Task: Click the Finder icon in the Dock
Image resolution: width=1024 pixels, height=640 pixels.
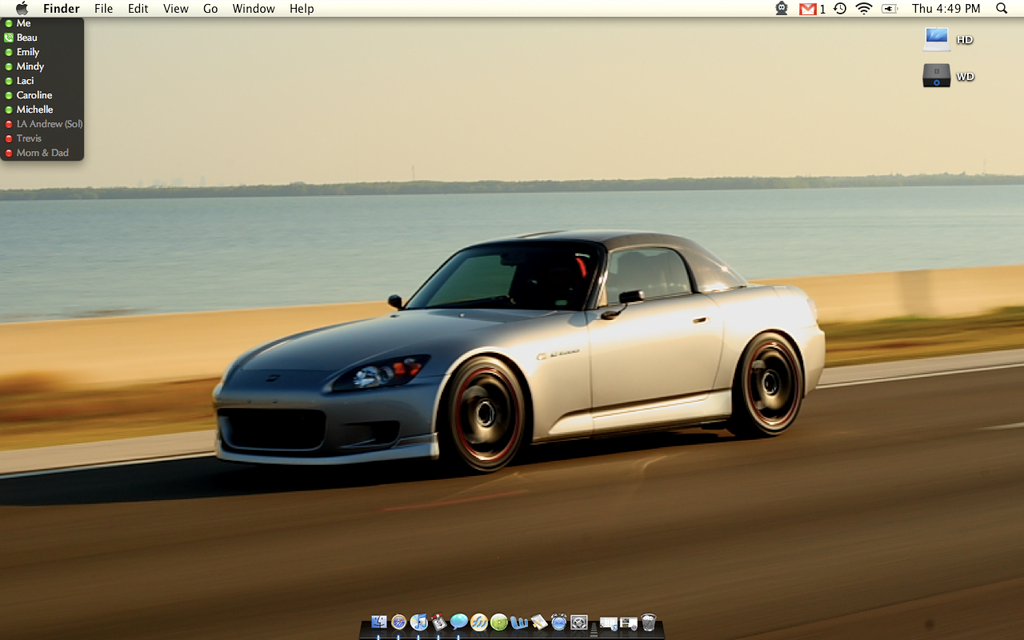Action: pos(379,622)
